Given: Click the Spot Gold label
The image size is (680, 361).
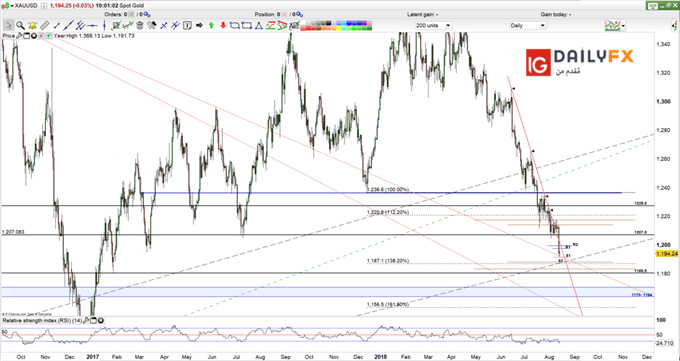Looking at the screenshot, I should [132, 6].
